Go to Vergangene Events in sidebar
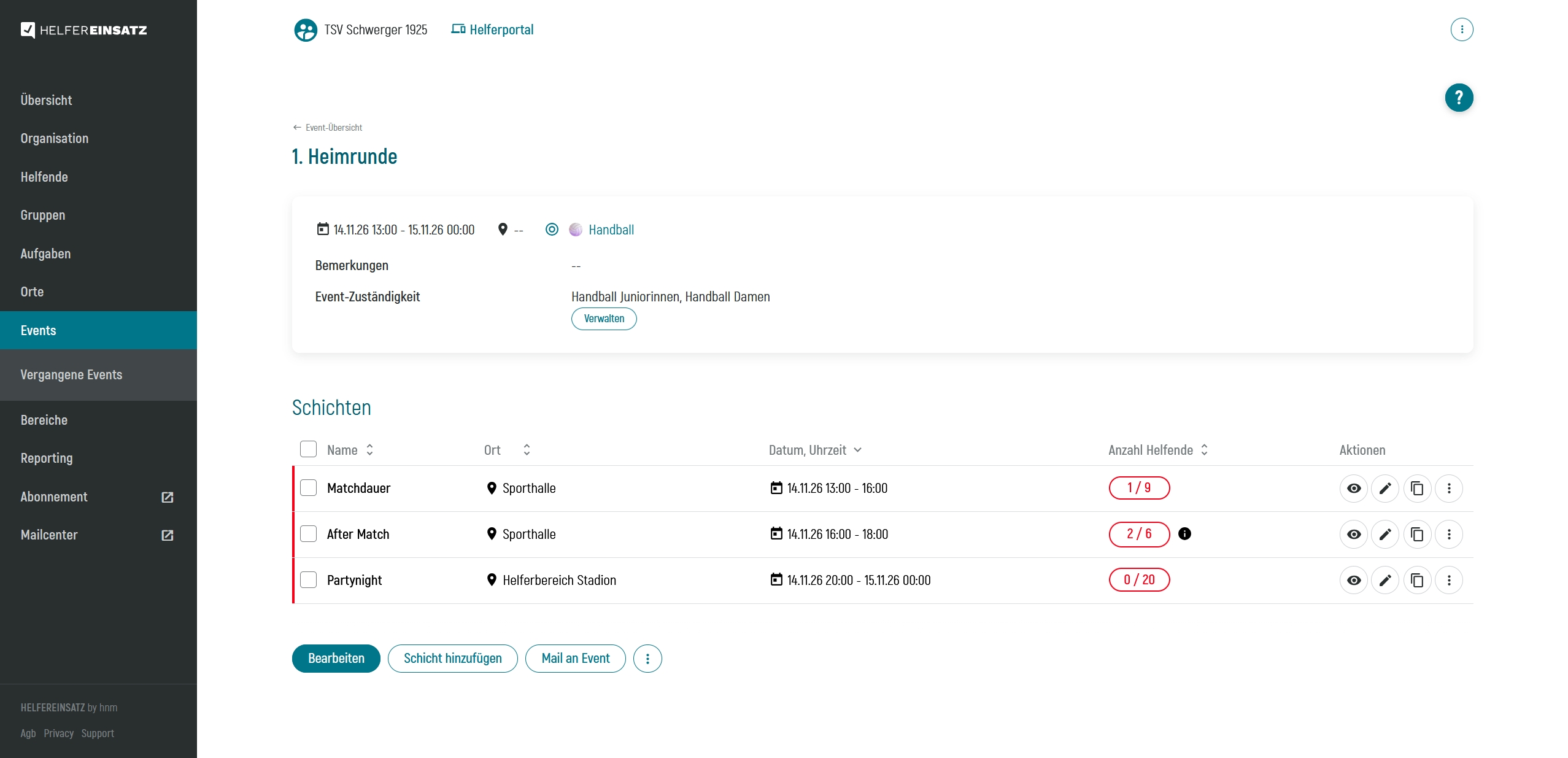 click(x=71, y=375)
